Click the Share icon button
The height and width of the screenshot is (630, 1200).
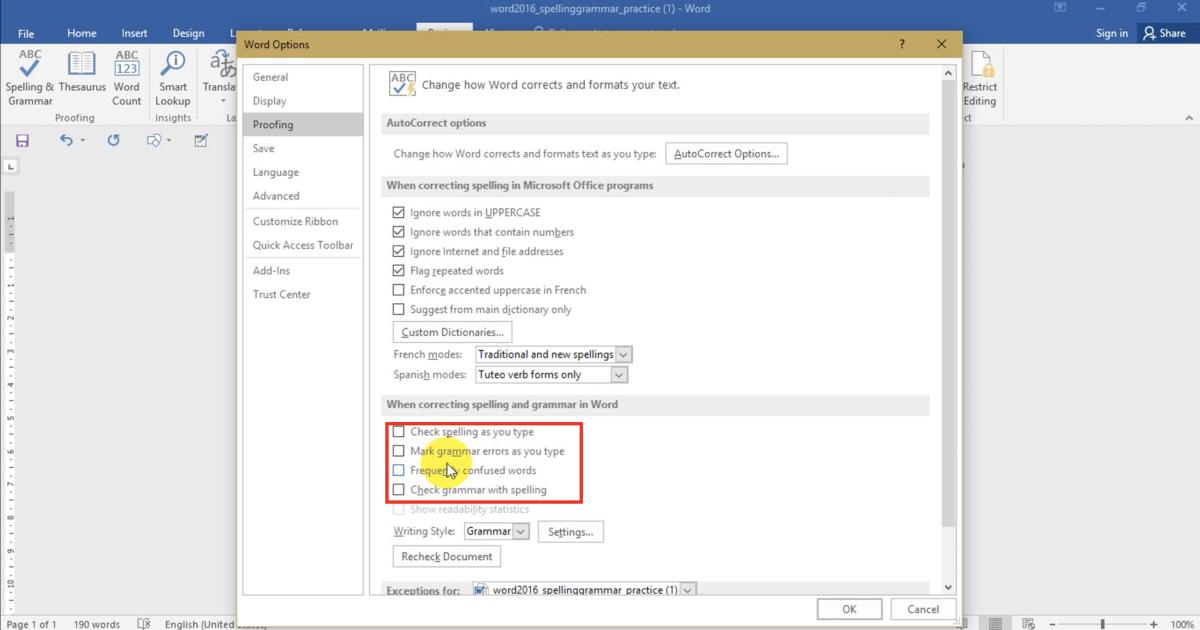pos(1165,33)
